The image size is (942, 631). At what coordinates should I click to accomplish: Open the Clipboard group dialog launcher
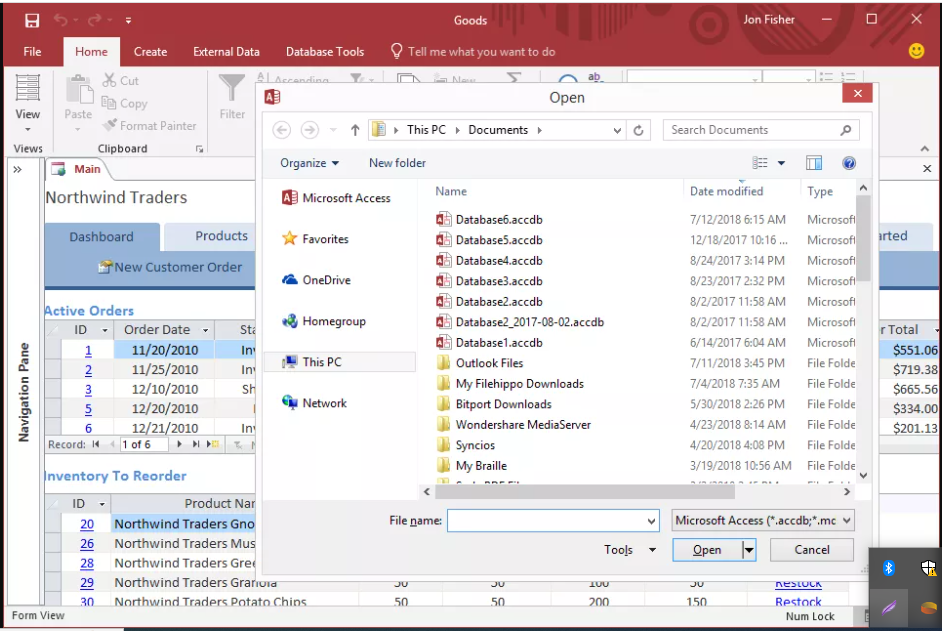coord(199,149)
